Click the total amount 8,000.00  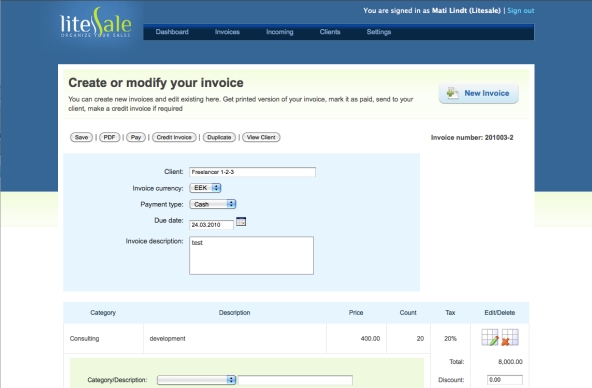point(510,362)
